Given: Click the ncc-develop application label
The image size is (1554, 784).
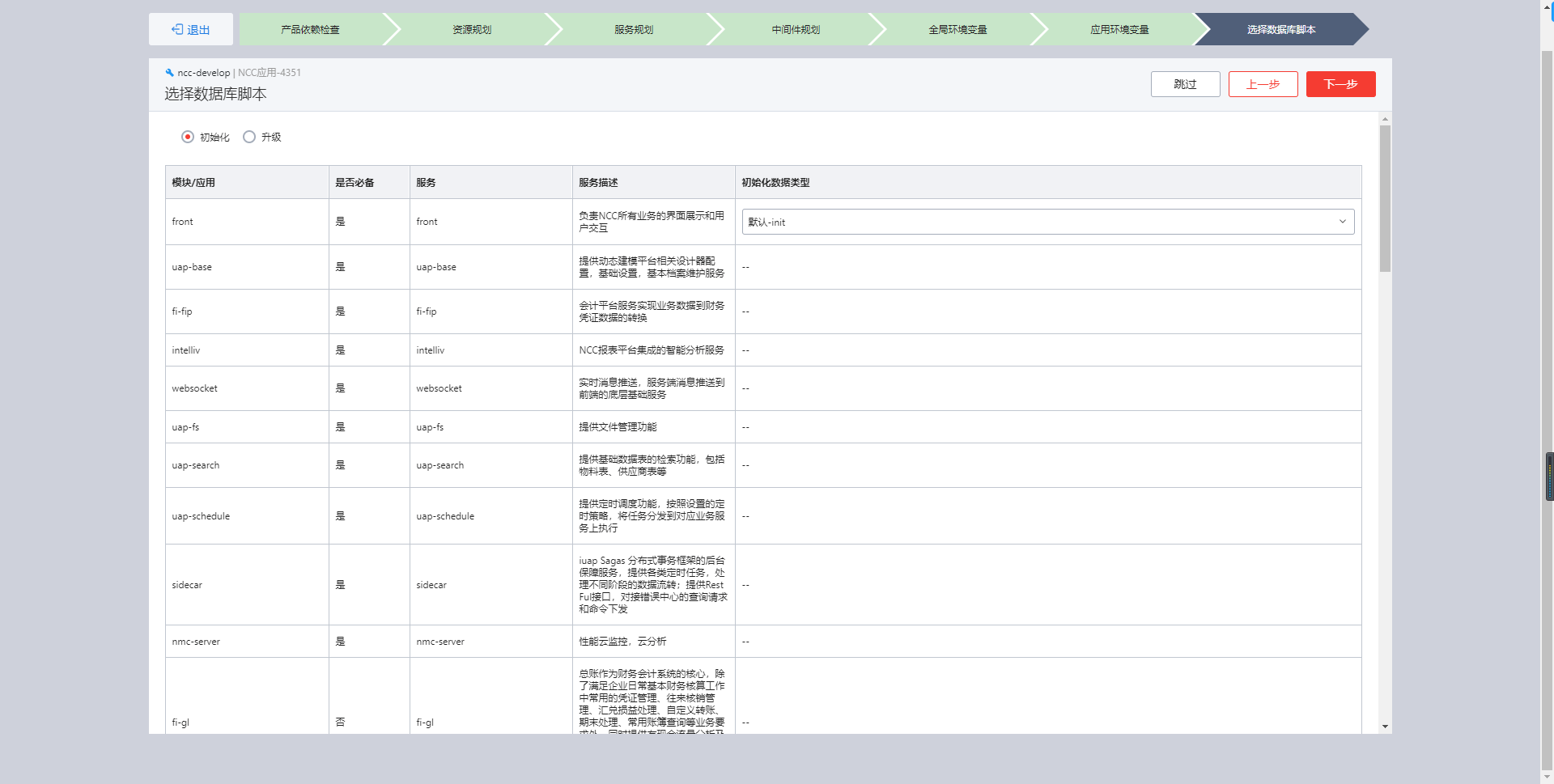Looking at the screenshot, I should pyautogui.click(x=204, y=73).
